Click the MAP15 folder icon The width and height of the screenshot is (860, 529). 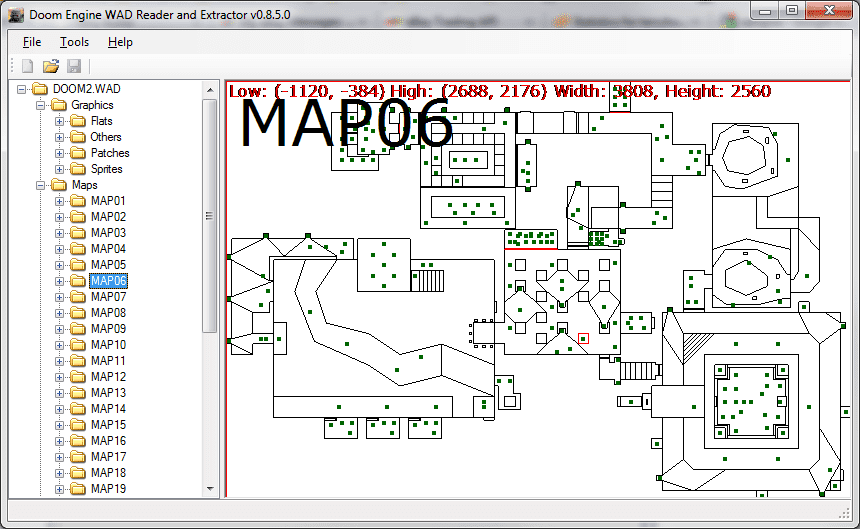point(78,425)
